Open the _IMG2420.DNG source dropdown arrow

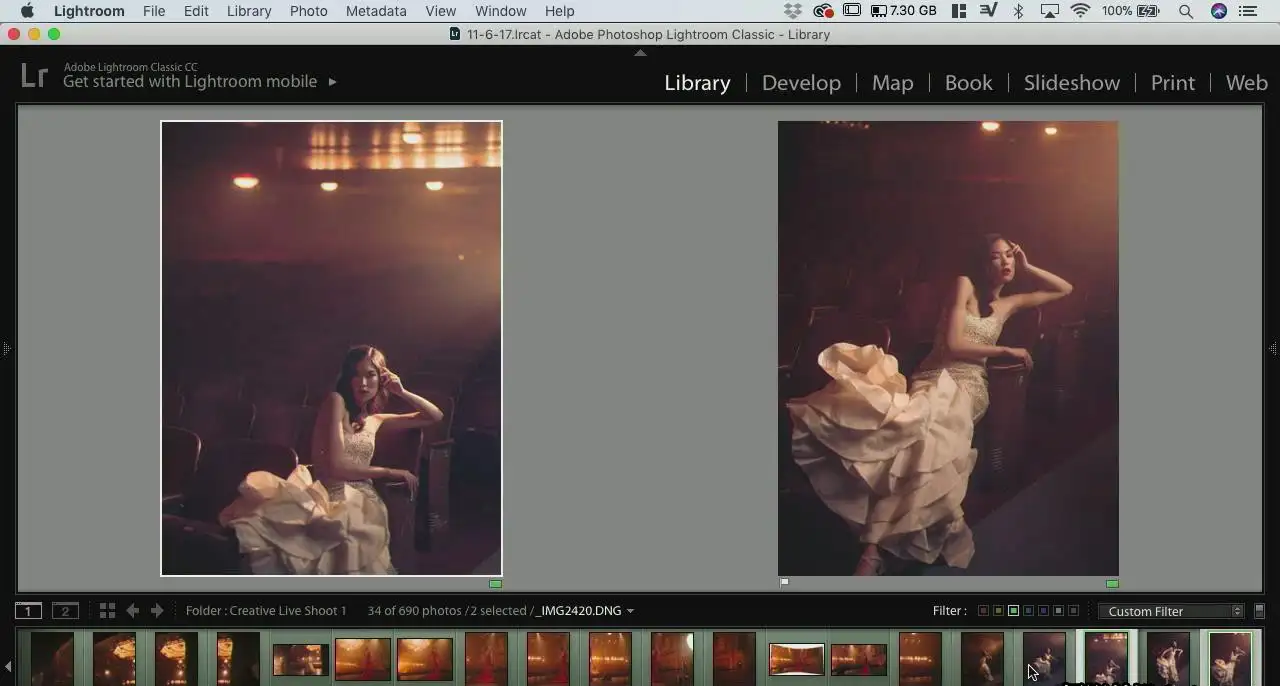(630, 611)
